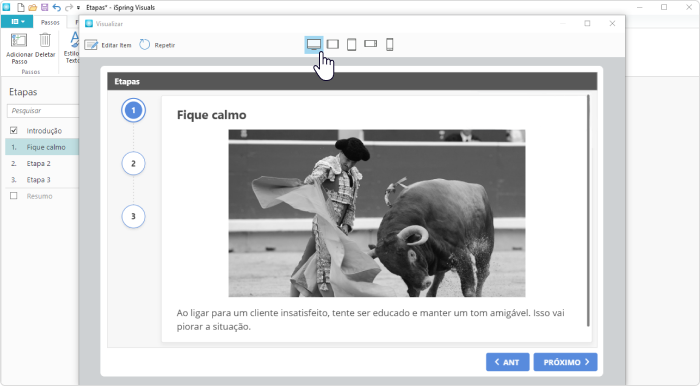
Task: Click the Visualizar window title icon
Action: coord(89,24)
